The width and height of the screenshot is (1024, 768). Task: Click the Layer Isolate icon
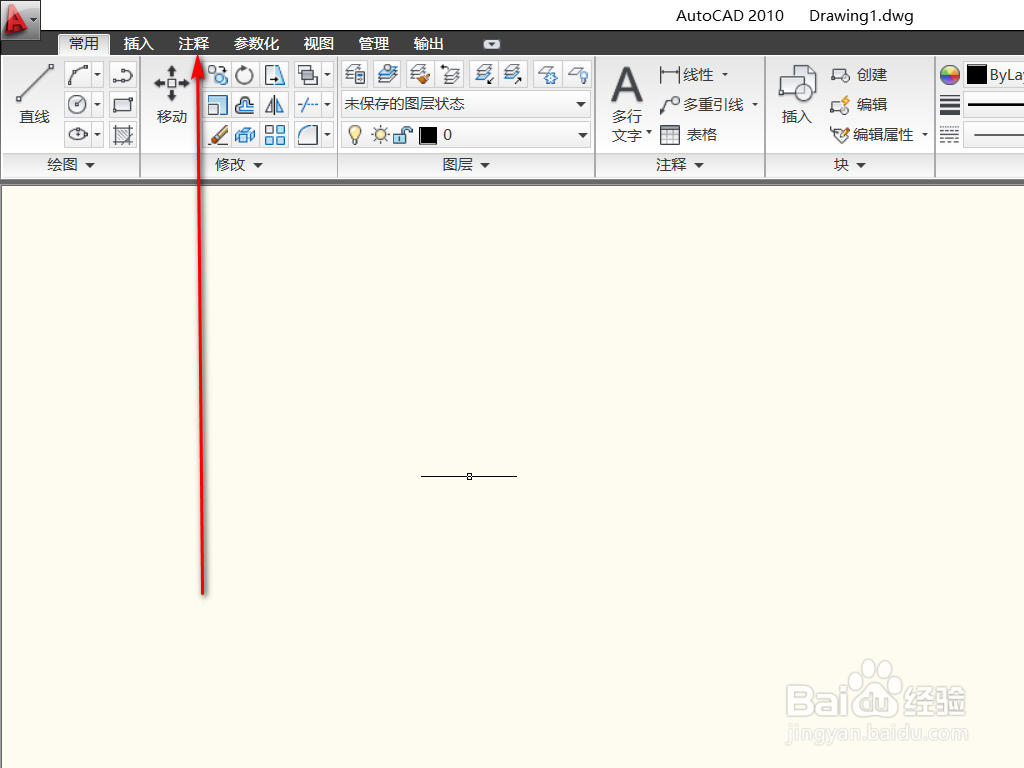(484, 74)
